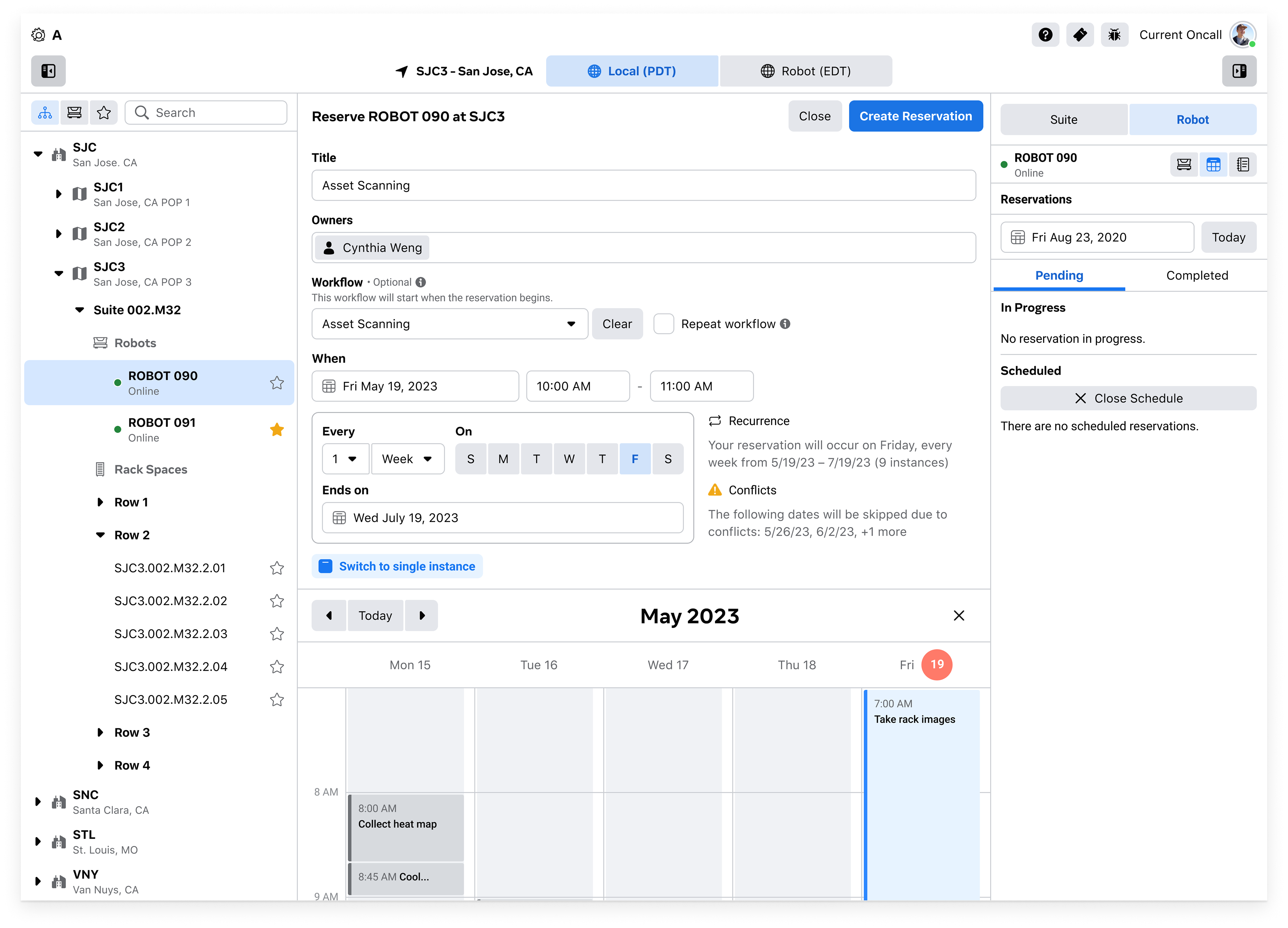1288x928 pixels.
Task: Switch to Robot (EDT) timezone tab
Action: 806,71
